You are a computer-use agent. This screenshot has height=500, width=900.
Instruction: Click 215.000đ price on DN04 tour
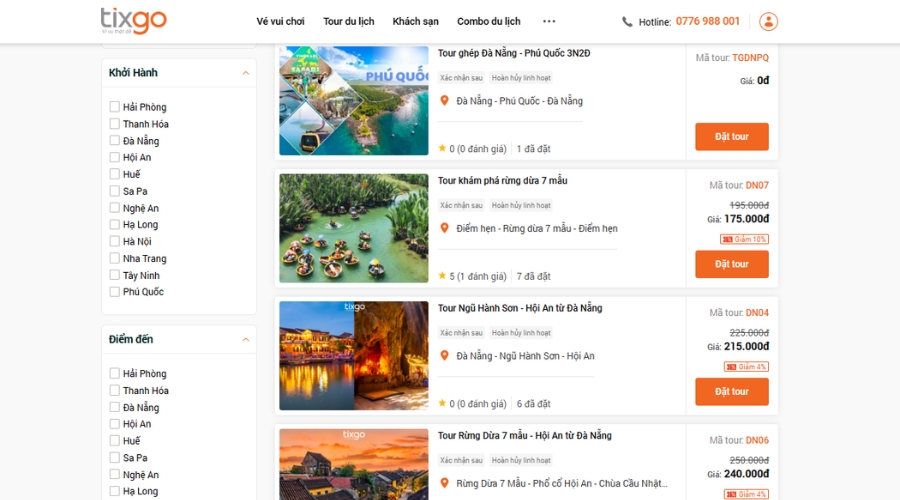click(746, 346)
